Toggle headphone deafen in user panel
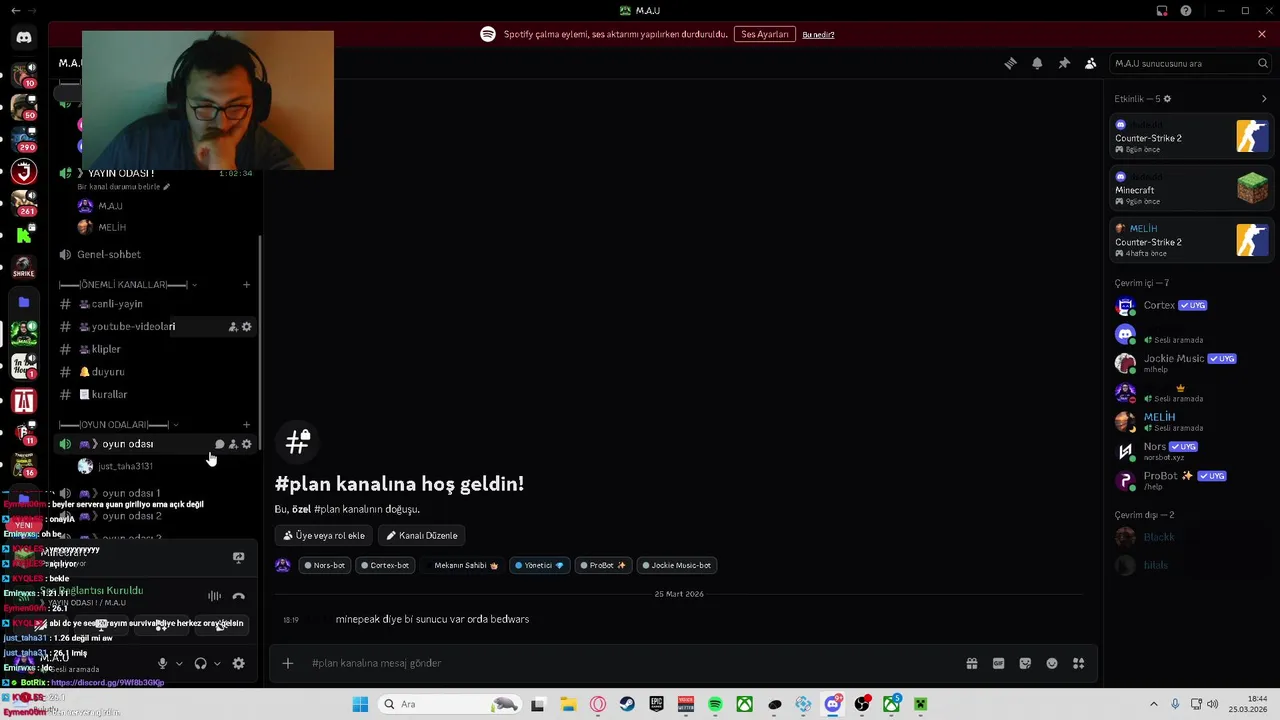1280x720 pixels. pos(200,663)
